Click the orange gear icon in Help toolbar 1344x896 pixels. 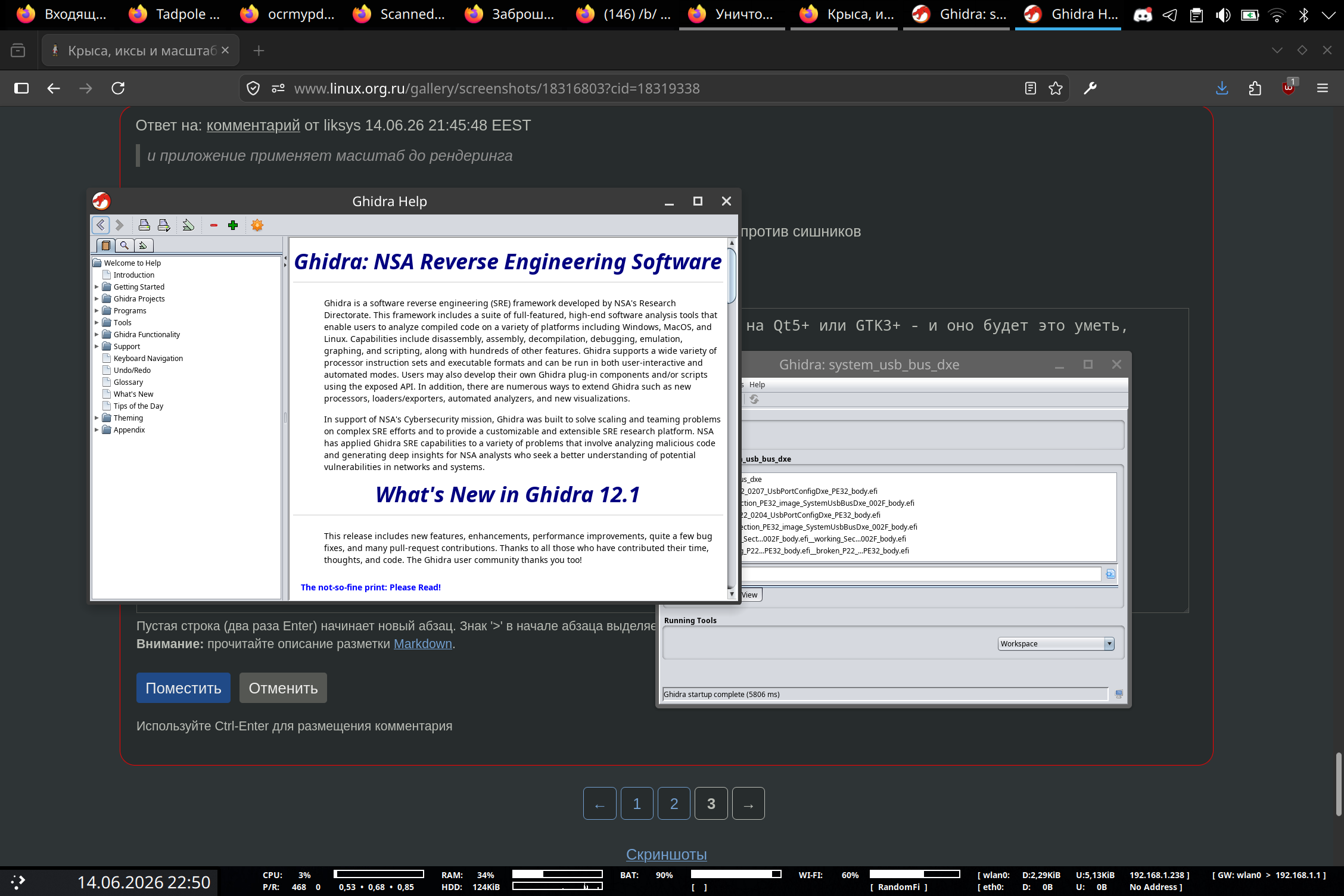point(257,225)
